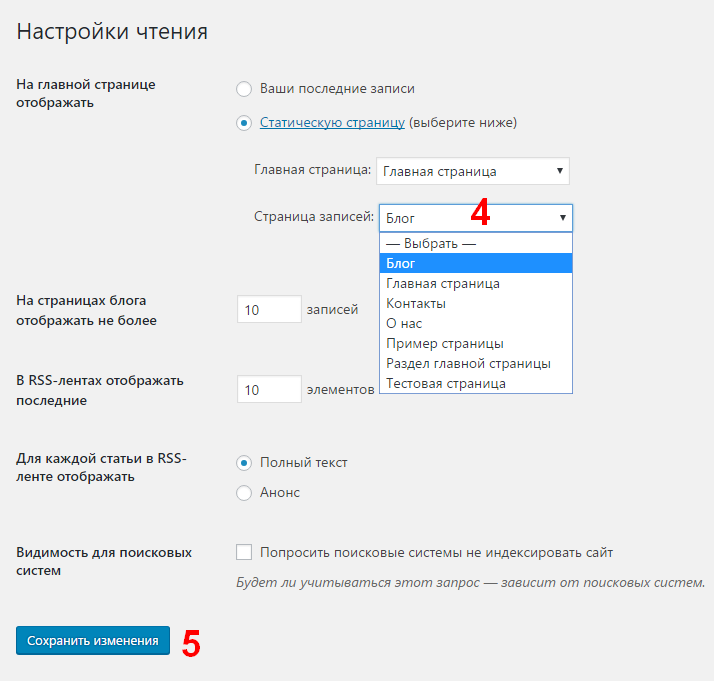Click 'На страницах блога отображать не более' label

87,310
